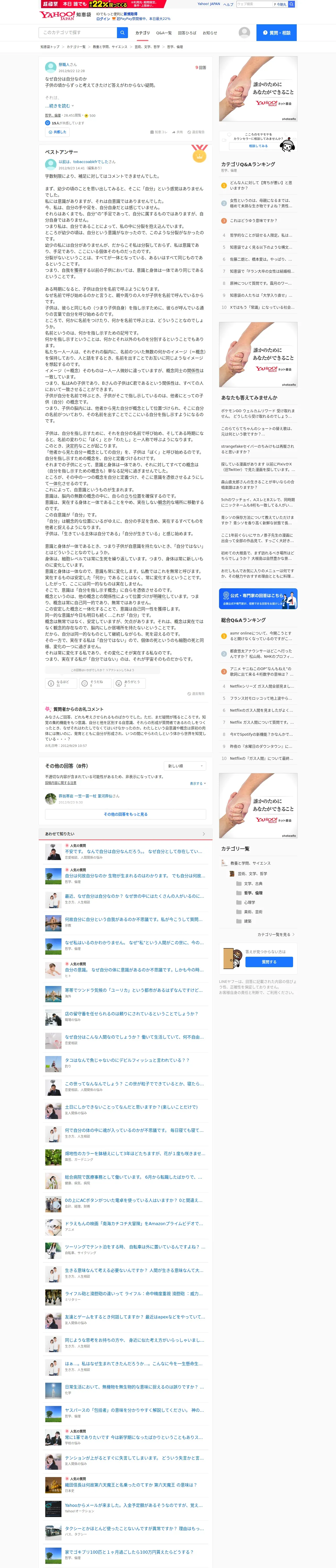
Task: Click the ヘルプ link at top
Action: [228, 4]
